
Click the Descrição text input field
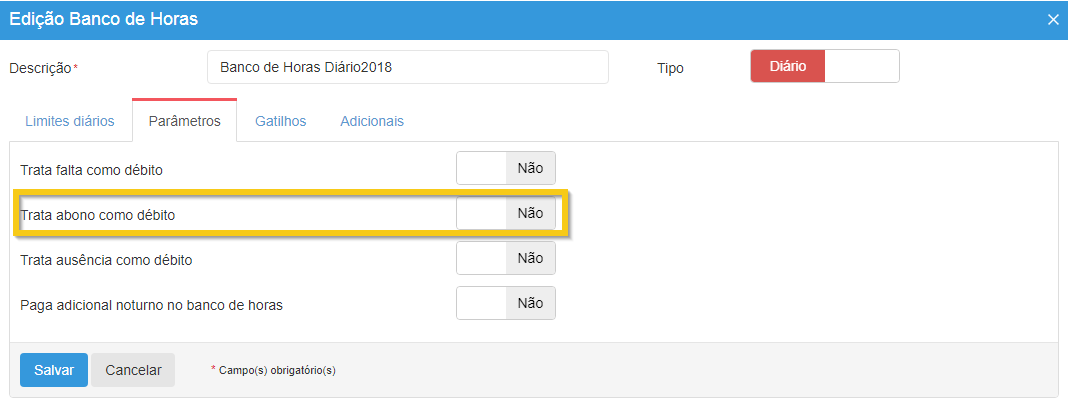(x=408, y=68)
